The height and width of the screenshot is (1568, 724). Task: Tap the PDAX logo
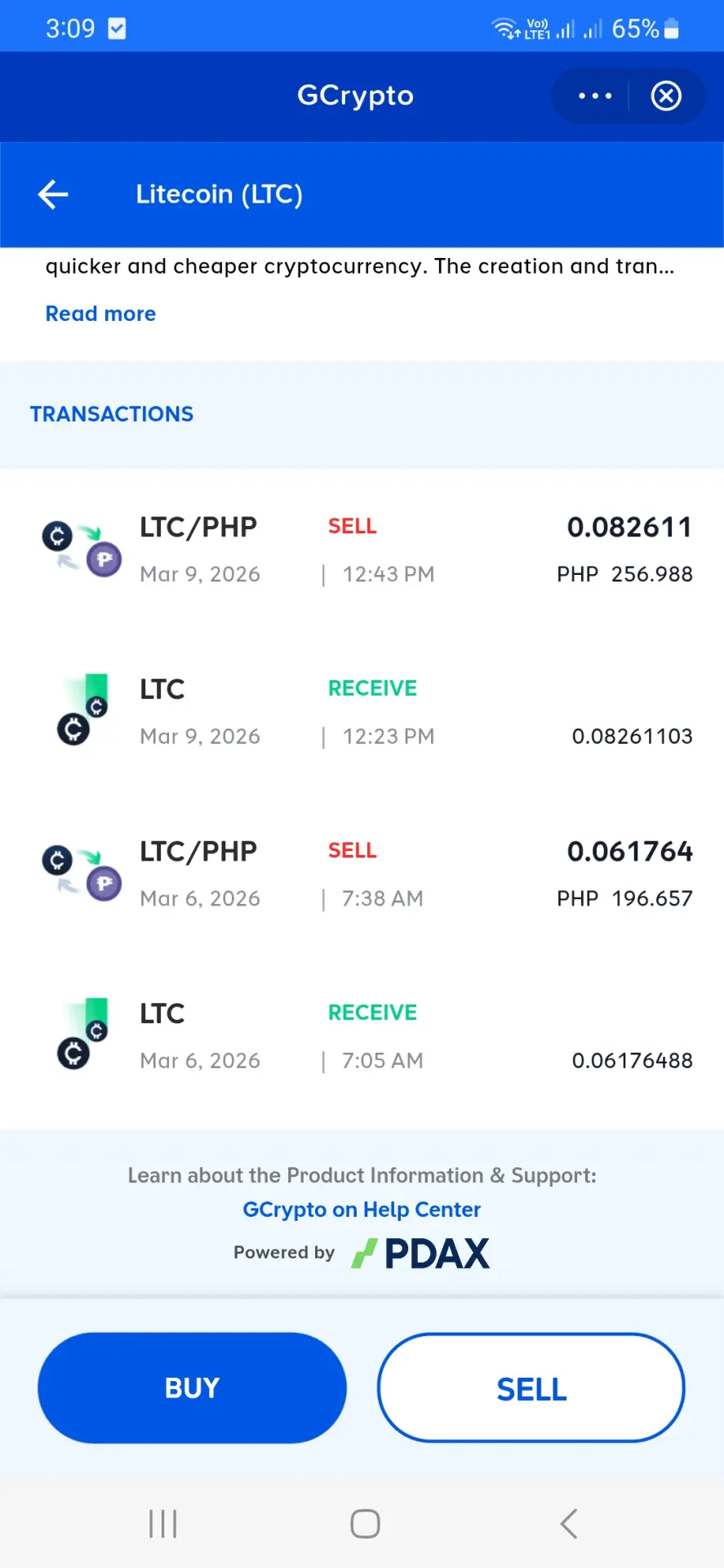pos(420,1254)
